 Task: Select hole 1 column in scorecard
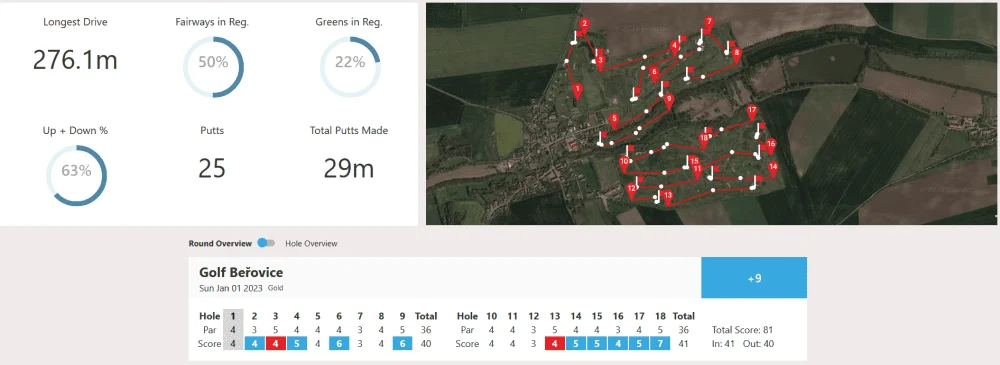(x=233, y=330)
